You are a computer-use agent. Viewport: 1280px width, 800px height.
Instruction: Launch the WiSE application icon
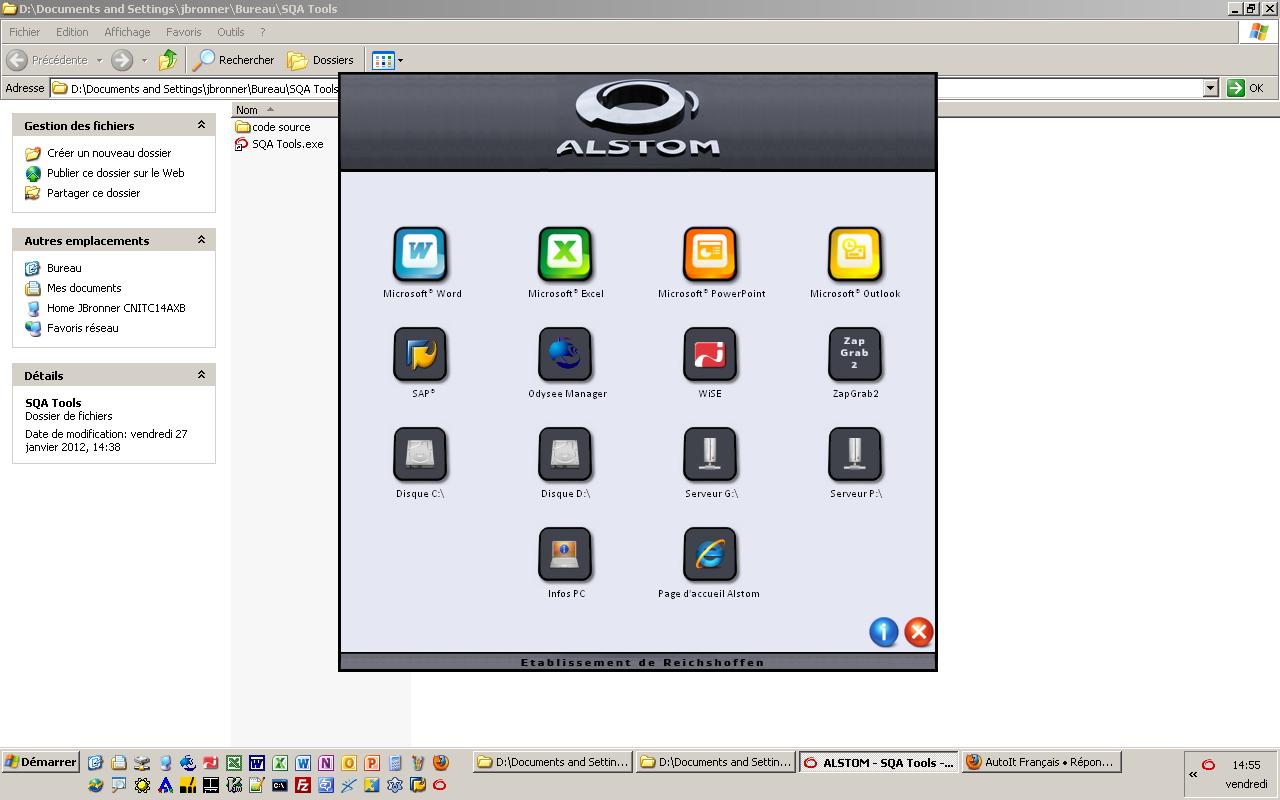(710, 353)
